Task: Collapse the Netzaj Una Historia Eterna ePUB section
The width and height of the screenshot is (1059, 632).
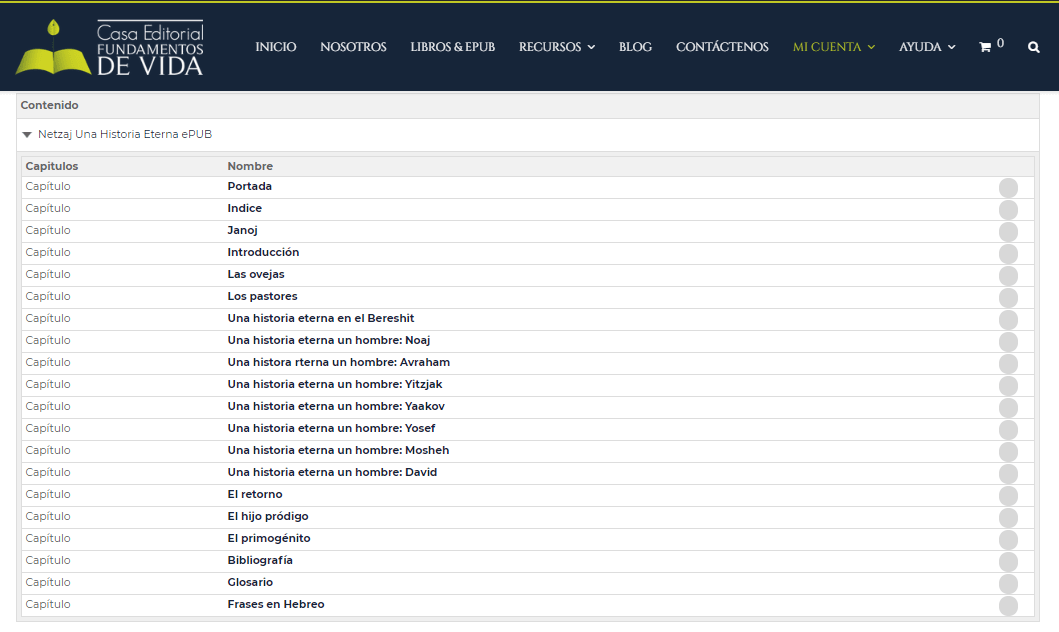Action: 27,134
